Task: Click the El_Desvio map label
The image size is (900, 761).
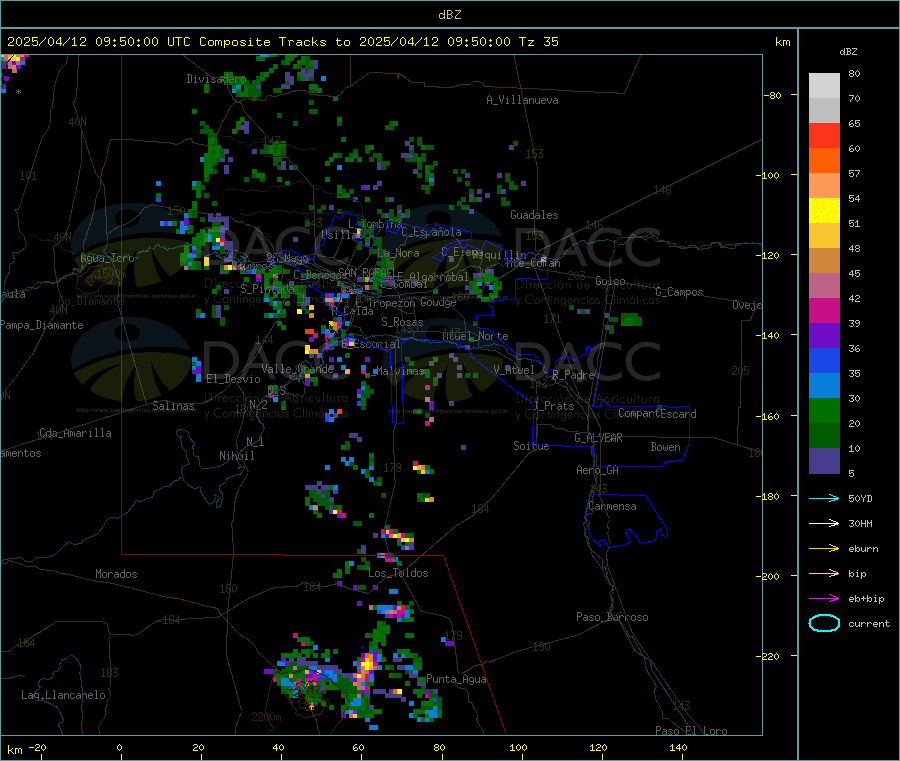Action: (x=233, y=379)
